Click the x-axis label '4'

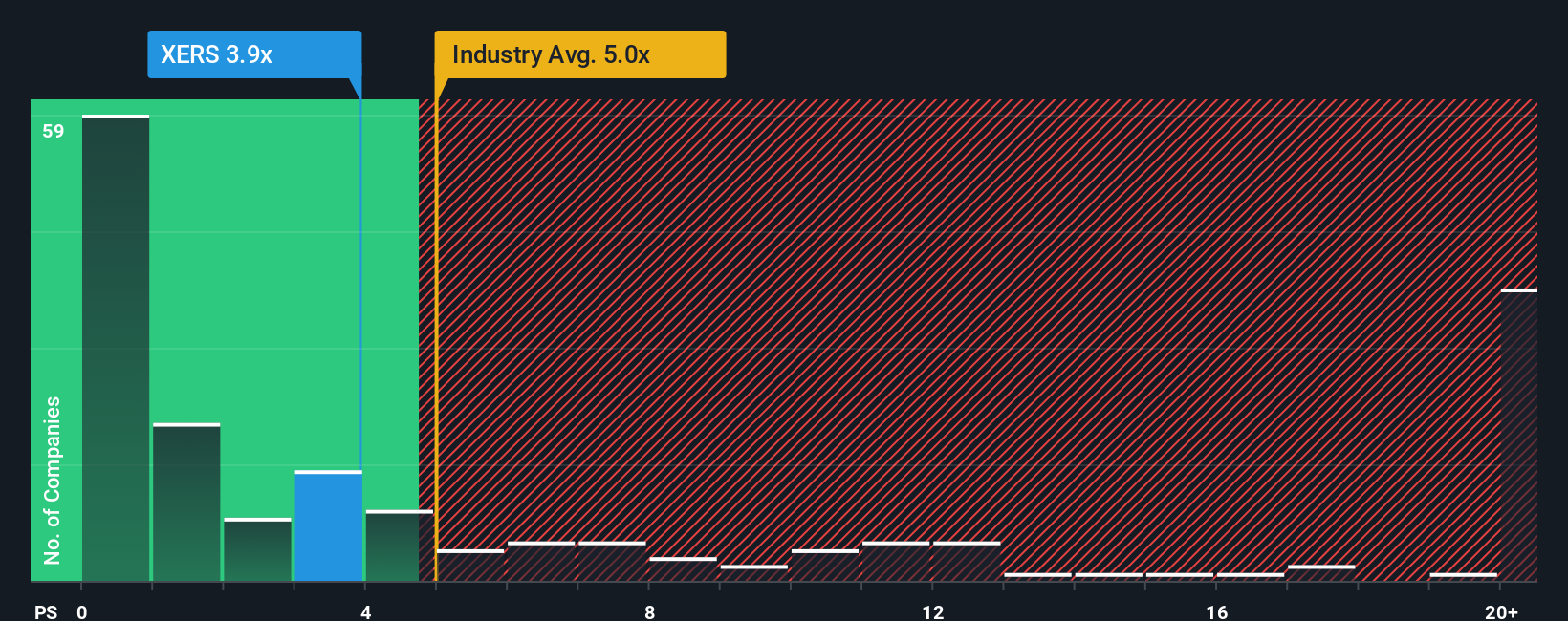pos(366,611)
